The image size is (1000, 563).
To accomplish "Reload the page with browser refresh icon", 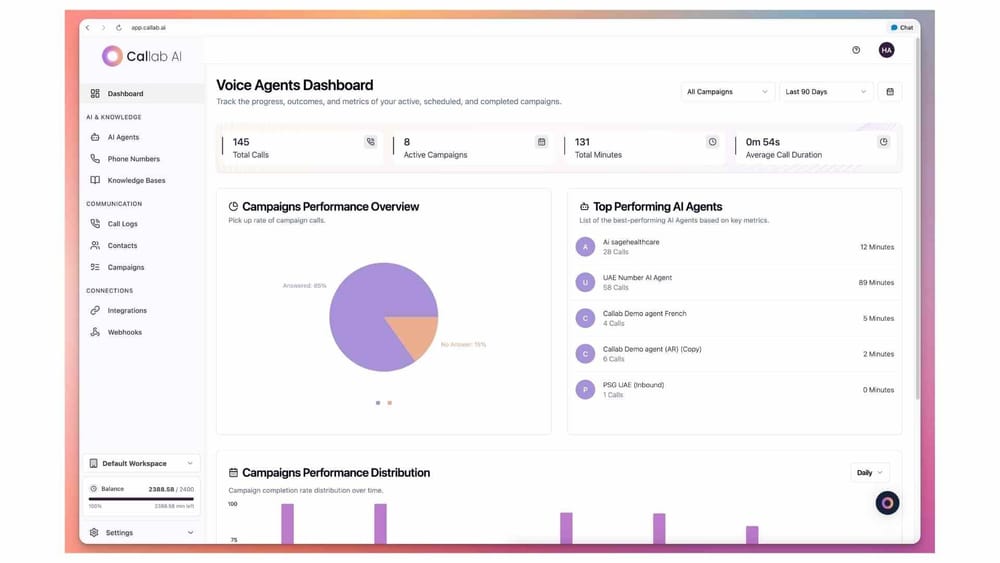I will tap(118, 28).
